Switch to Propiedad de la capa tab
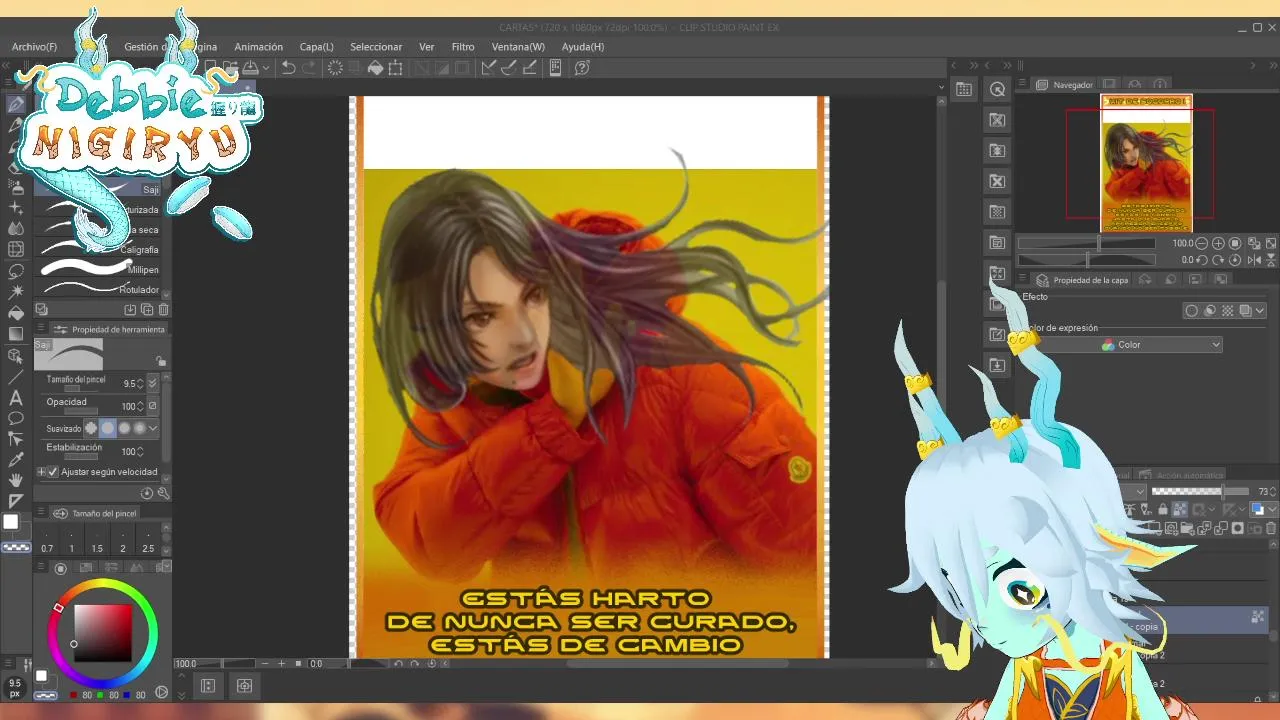The width and height of the screenshot is (1280, 720). 1082,280
